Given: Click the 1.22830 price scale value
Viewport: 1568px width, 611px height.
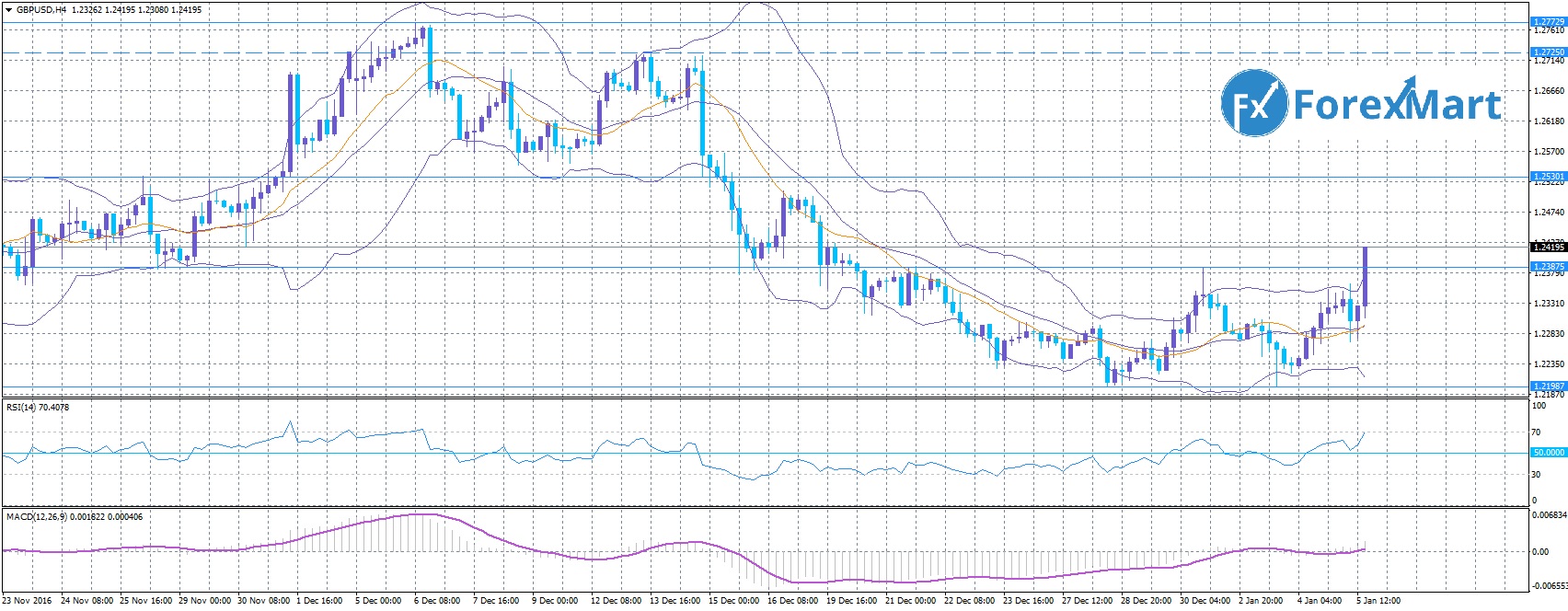Looking at the screenshot, I should pos(1549,334).
